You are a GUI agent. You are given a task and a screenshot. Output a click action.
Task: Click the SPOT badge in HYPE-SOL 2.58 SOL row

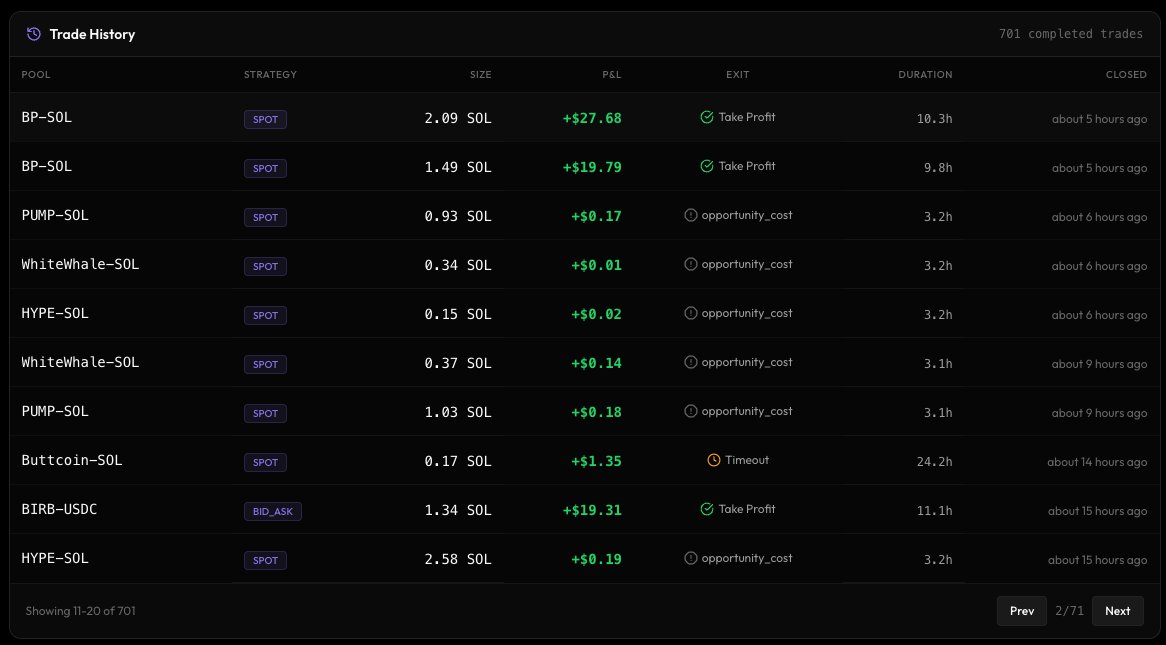pyautogui.click(x=265, y=561)
